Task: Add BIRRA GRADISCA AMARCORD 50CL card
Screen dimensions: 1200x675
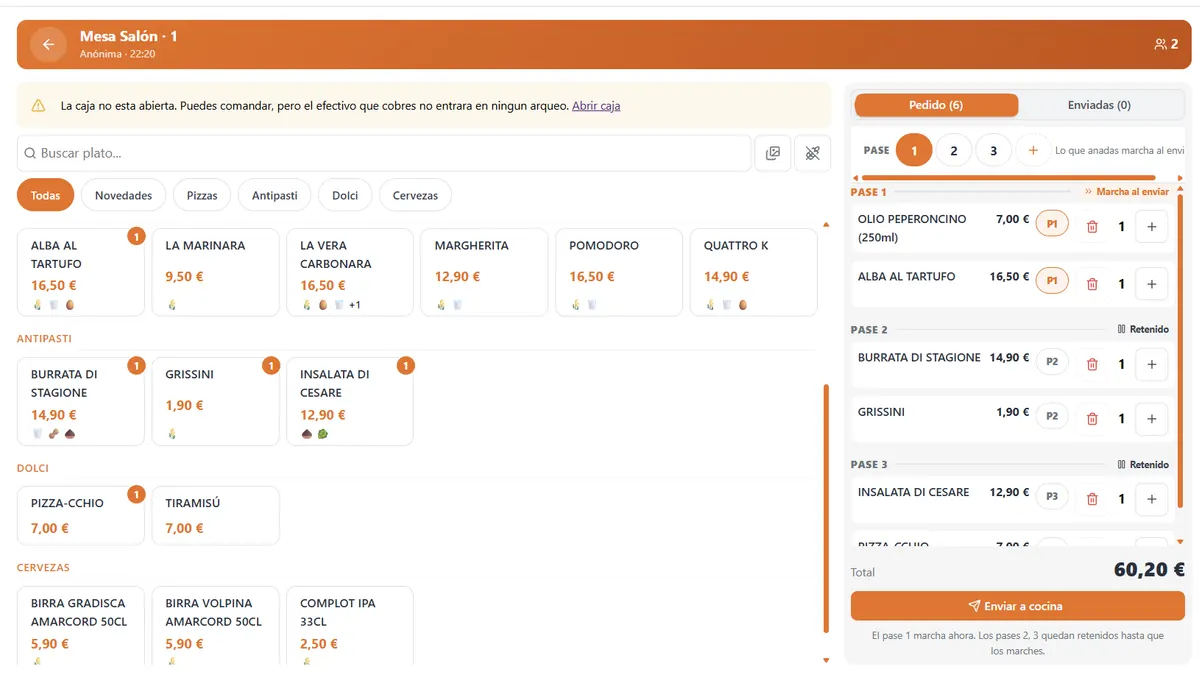Action: tap(81, 626)
